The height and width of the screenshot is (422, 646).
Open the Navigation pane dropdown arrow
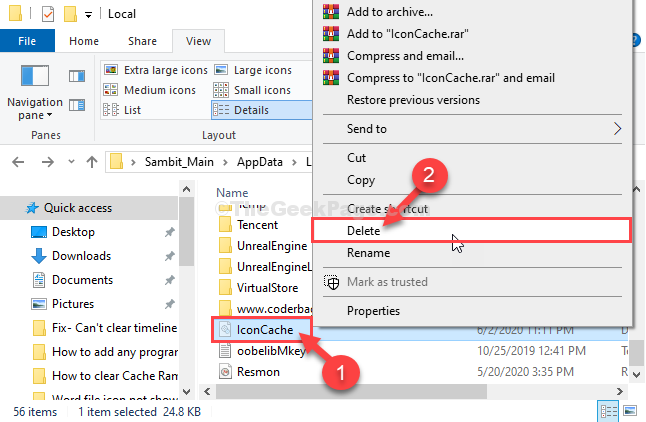[49, 115]
